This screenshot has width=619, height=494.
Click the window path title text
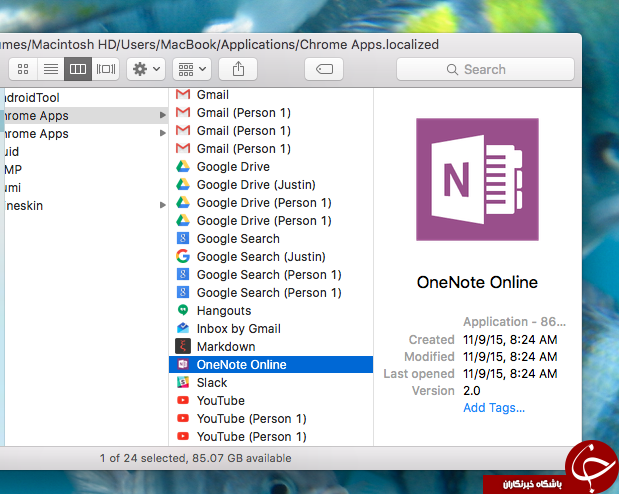[x=219, y=45]
